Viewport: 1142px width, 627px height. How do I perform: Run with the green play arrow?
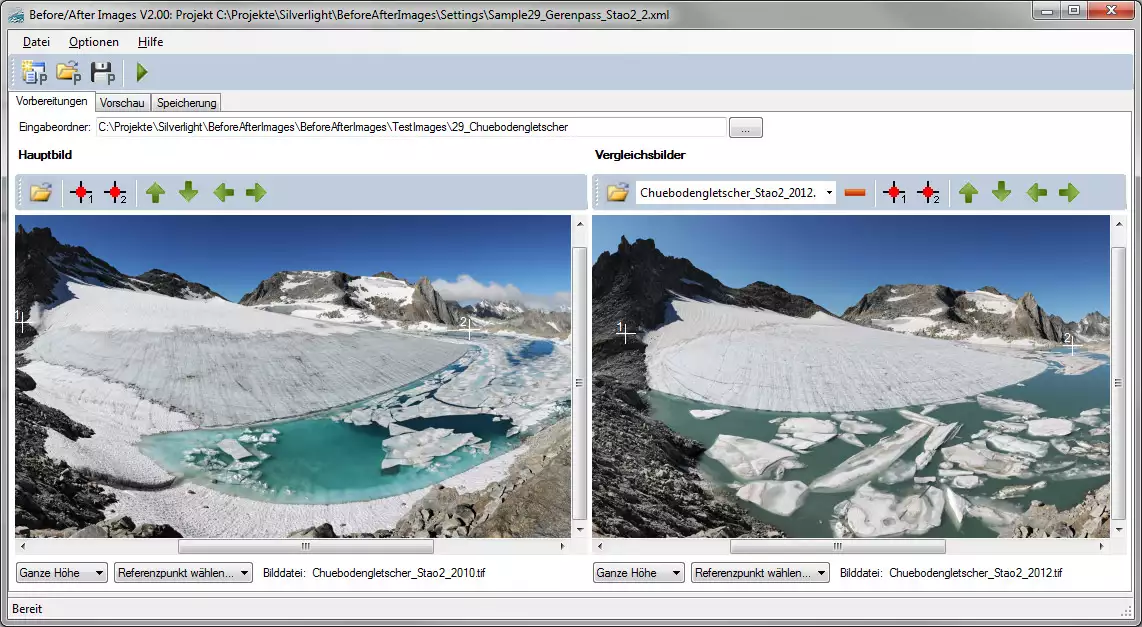click(x=142, y=72)
